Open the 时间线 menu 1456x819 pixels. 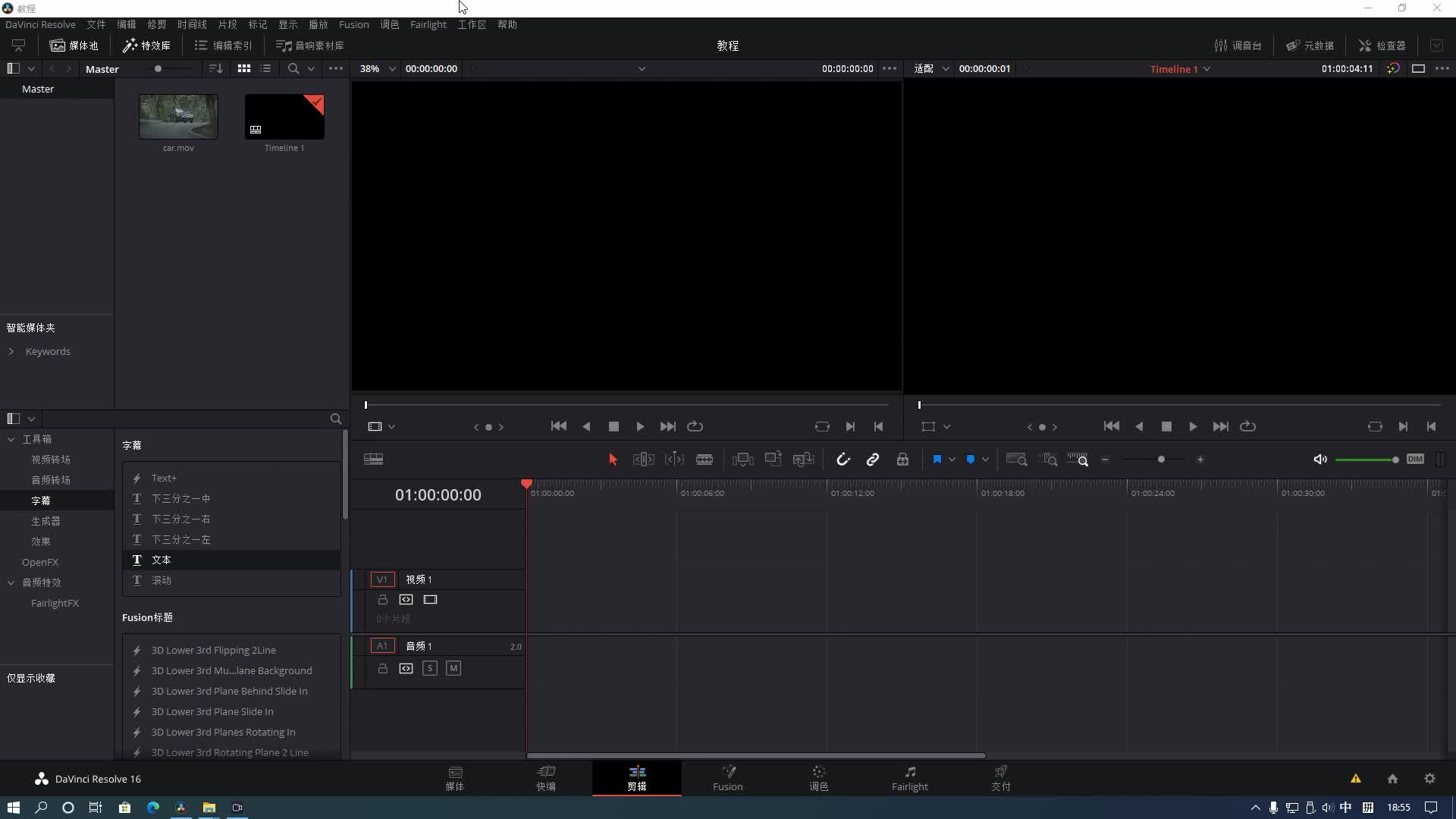click(192, 24)
